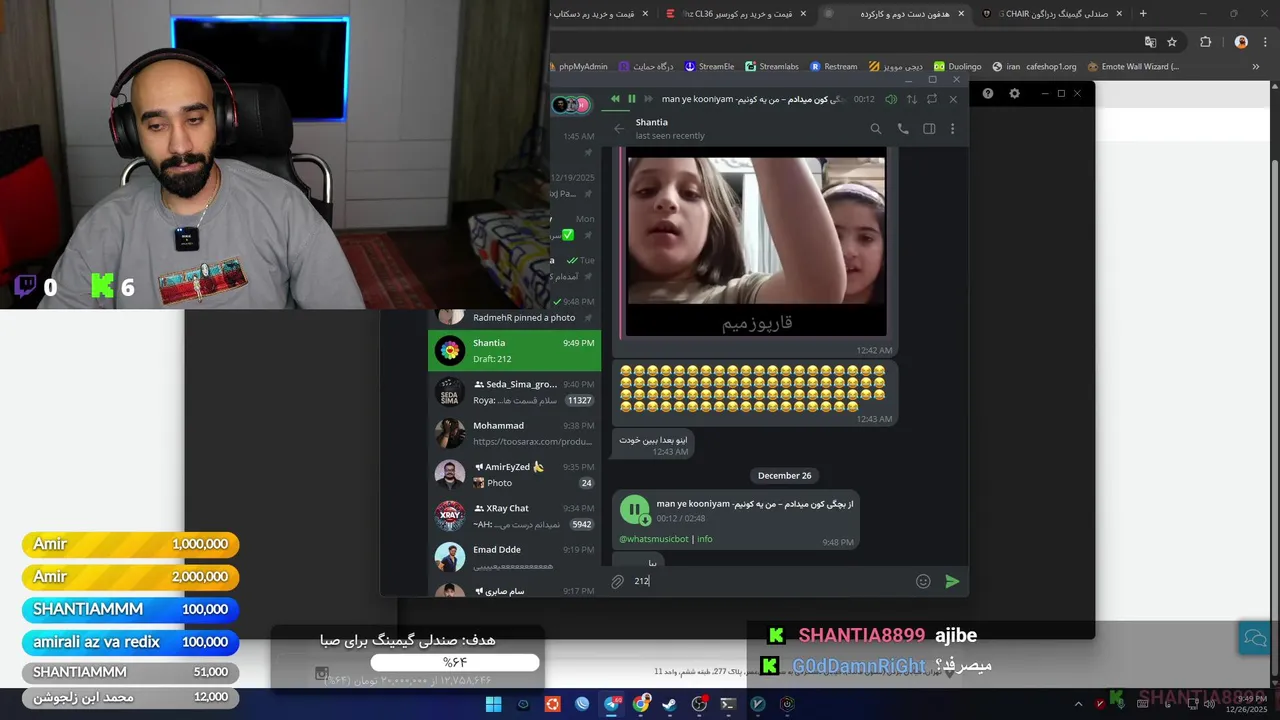1280x720 pixels.
Task: Toggle reverse track order icon in player
Action: click(911, 99)
